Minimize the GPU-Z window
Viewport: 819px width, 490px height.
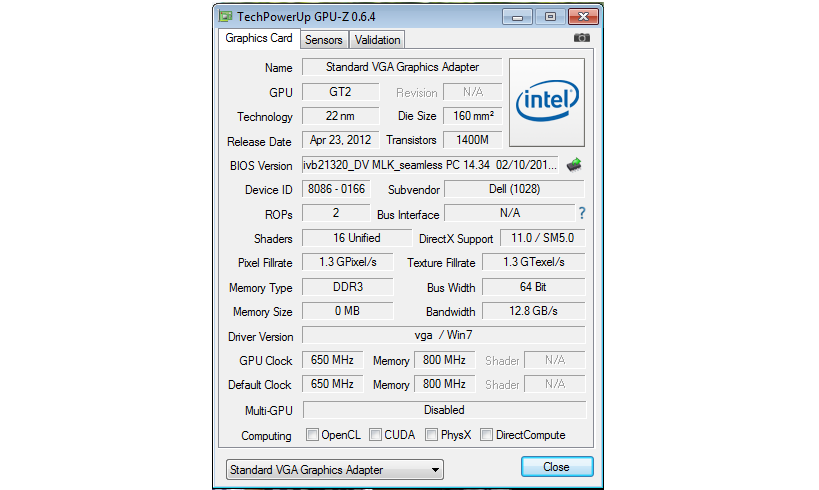click(x=516, y=16)
